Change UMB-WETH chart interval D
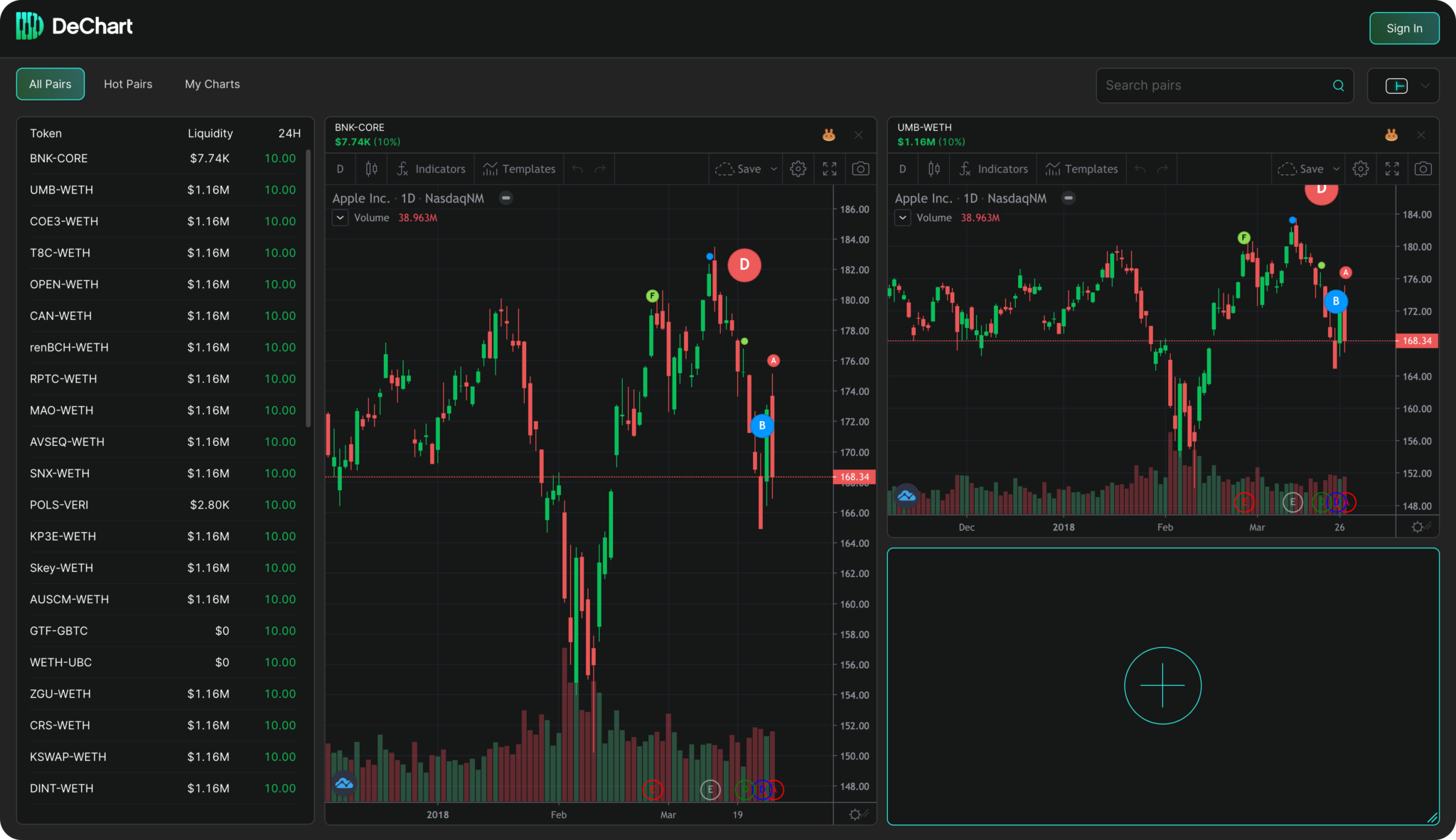This screenshot has height=840, width=1456. (902, 169)
